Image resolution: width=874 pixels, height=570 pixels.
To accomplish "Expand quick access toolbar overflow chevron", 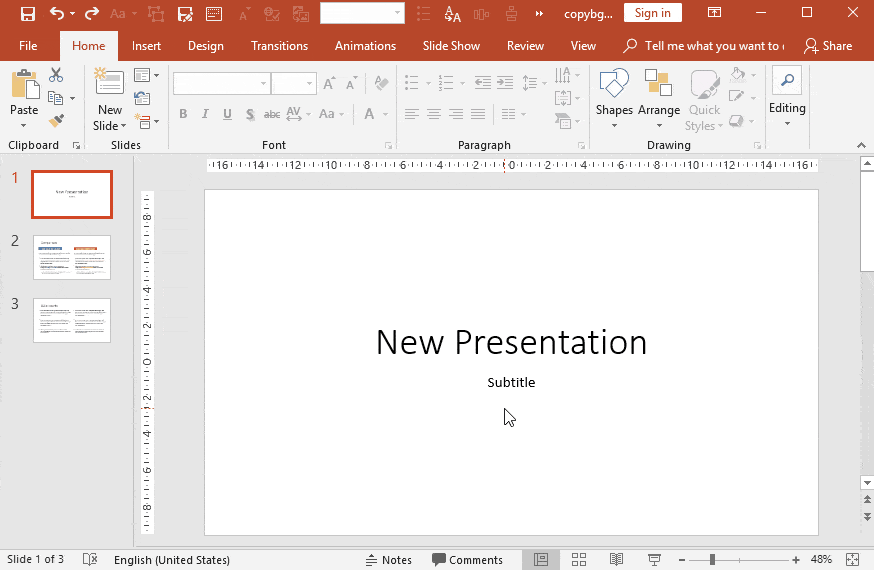I will click(x=539, y=13).
